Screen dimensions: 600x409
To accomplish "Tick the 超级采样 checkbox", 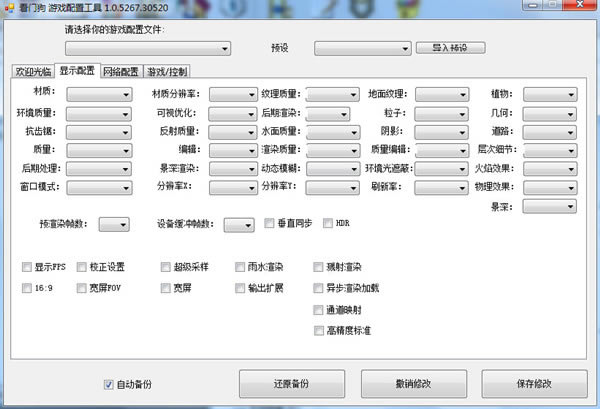I will [x=165, y=268].
